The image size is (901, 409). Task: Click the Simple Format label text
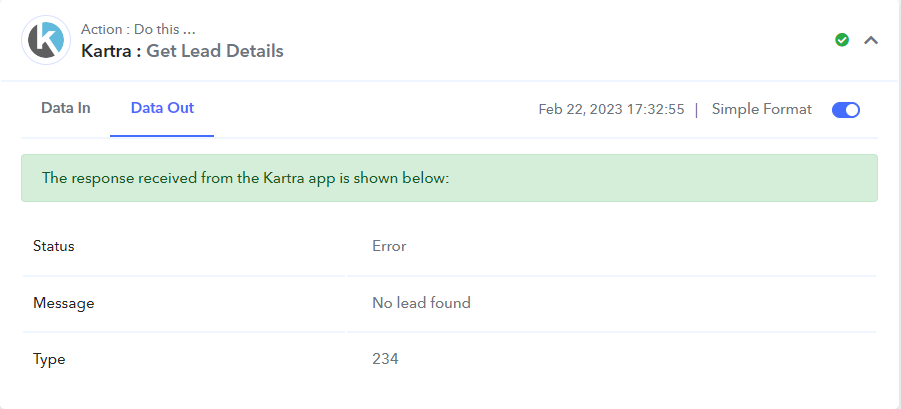(761, 109)
